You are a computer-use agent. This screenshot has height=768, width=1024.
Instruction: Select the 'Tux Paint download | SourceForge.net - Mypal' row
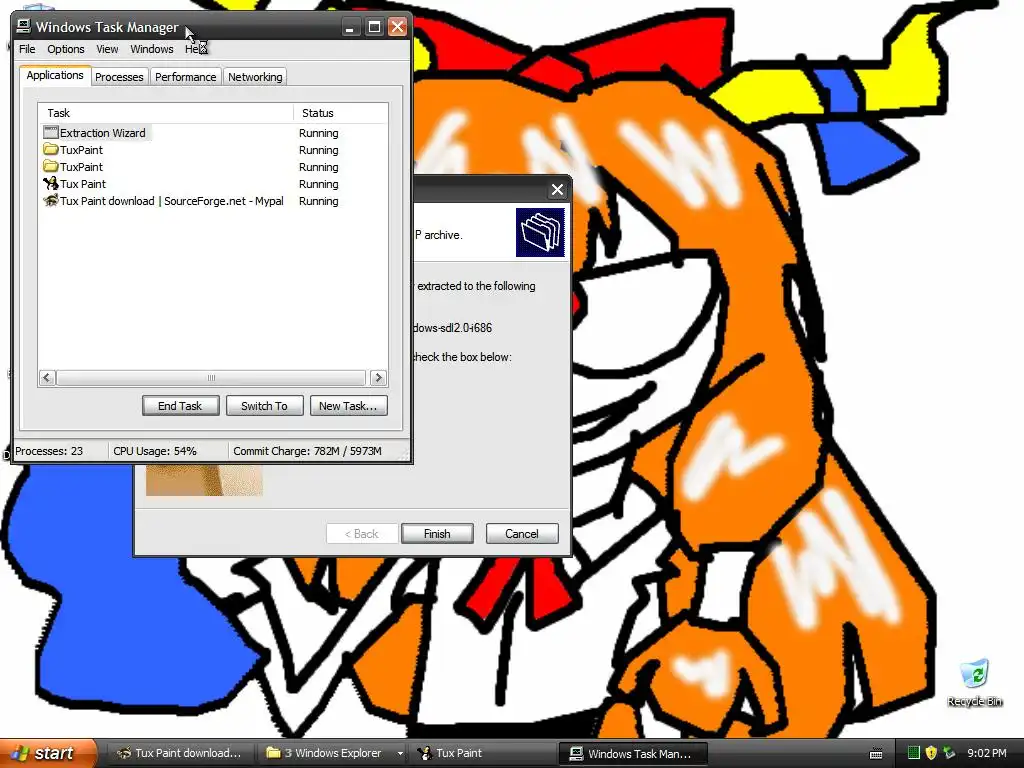click(x=213, y=201)
